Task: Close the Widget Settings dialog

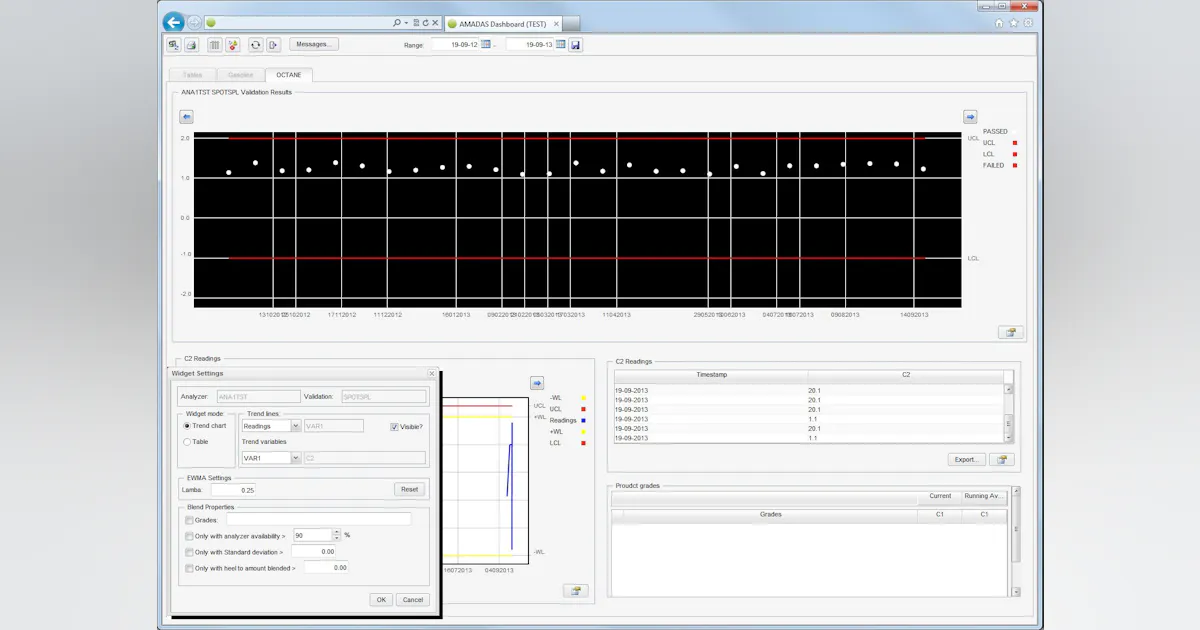Action: (432, 373)
